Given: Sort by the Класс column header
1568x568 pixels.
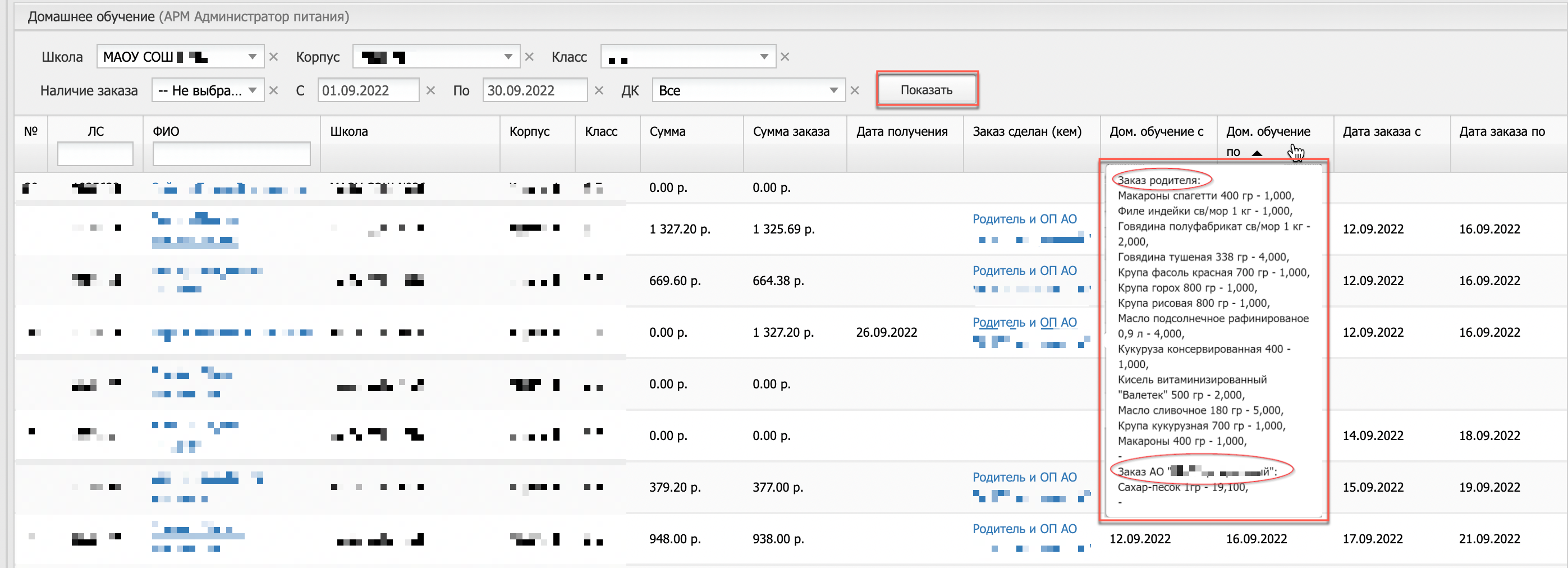Looking at the screenshot, I should [x=602, y=131].
